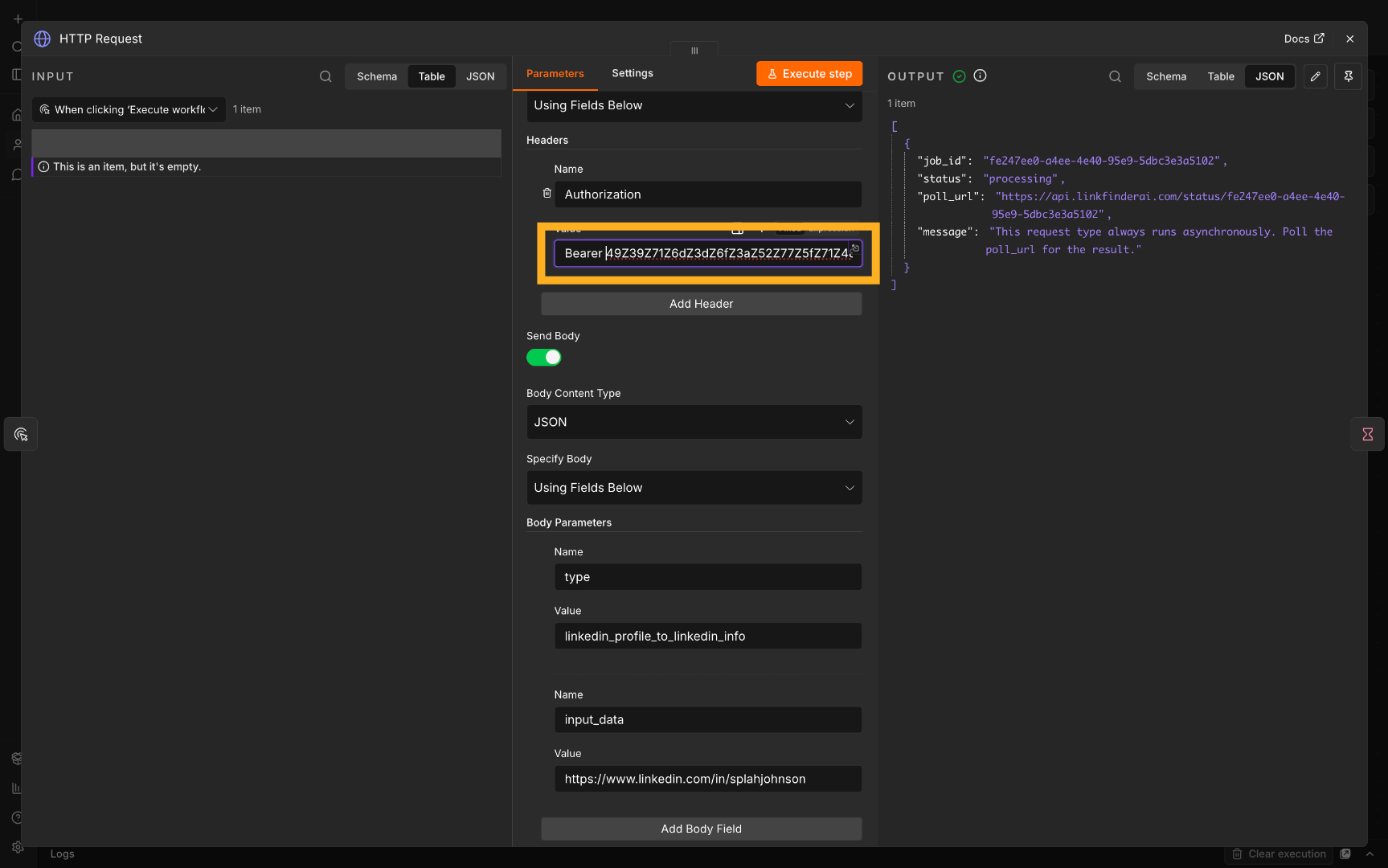Switch INPUT view to JSON
The image size is (1388, 868).
(x=481, y=76)
